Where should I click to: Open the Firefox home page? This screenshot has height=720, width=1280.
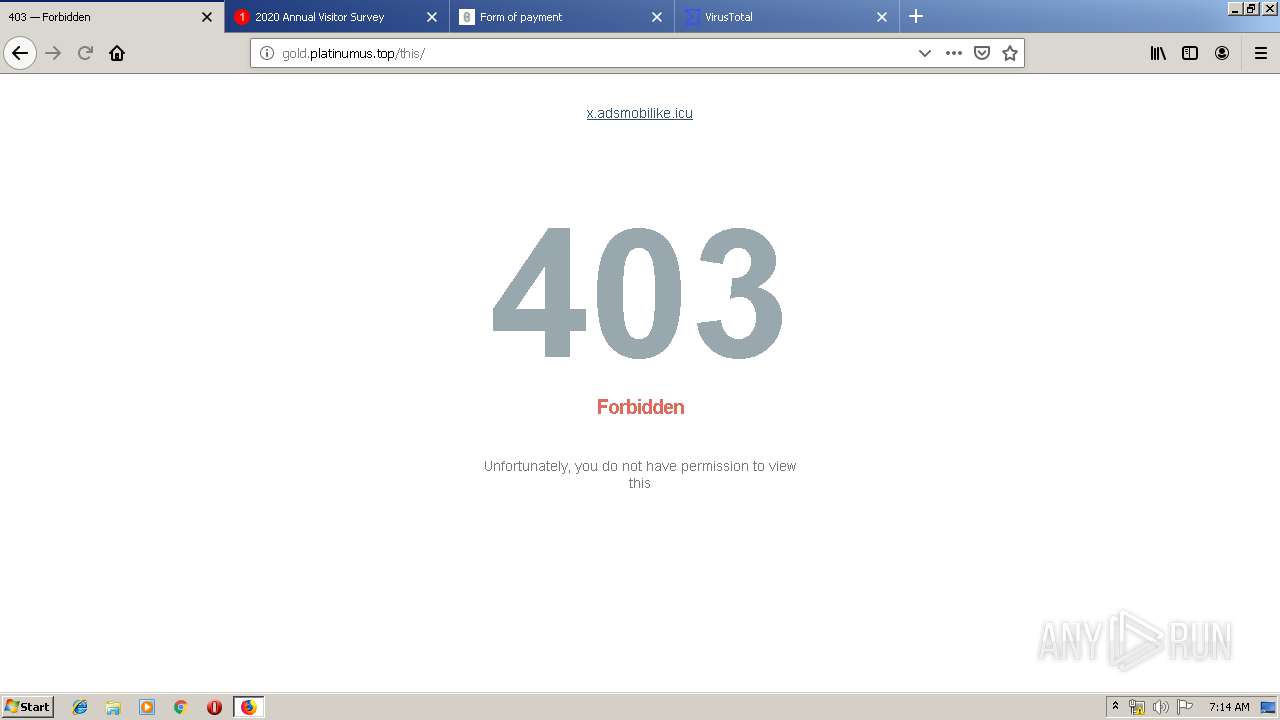(x=117, y=53)
